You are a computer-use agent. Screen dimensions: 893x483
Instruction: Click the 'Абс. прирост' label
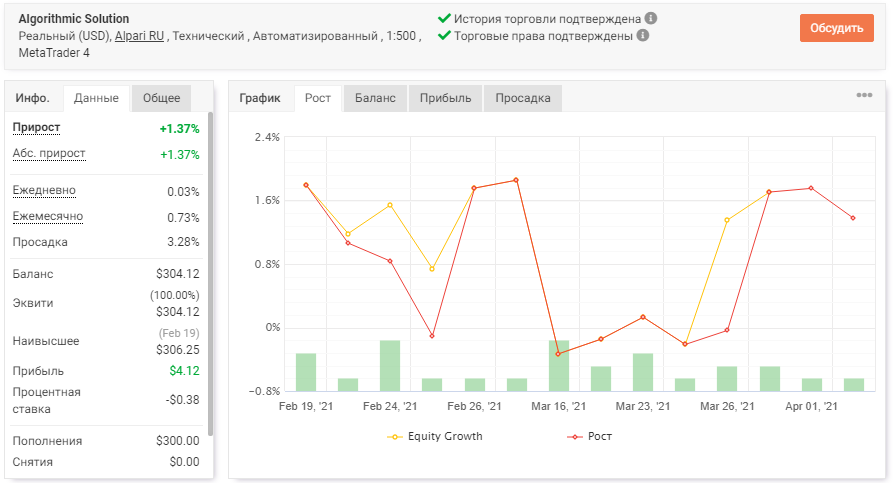(x=49, y=153)
